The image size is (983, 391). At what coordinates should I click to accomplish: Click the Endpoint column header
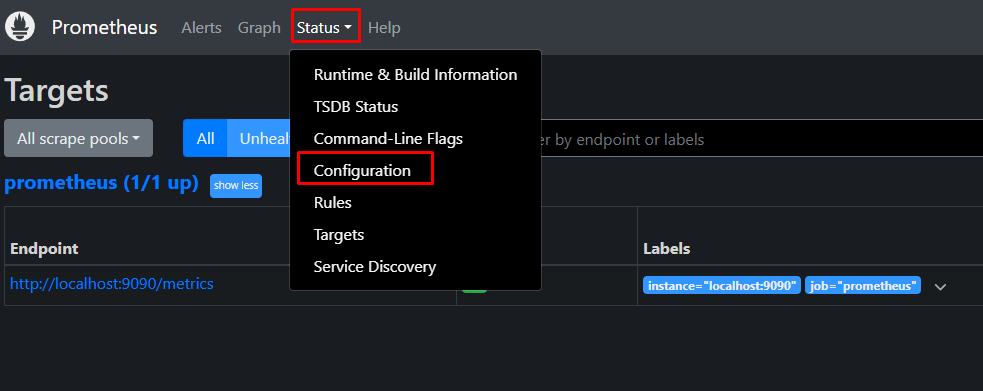tap(44, 249)
